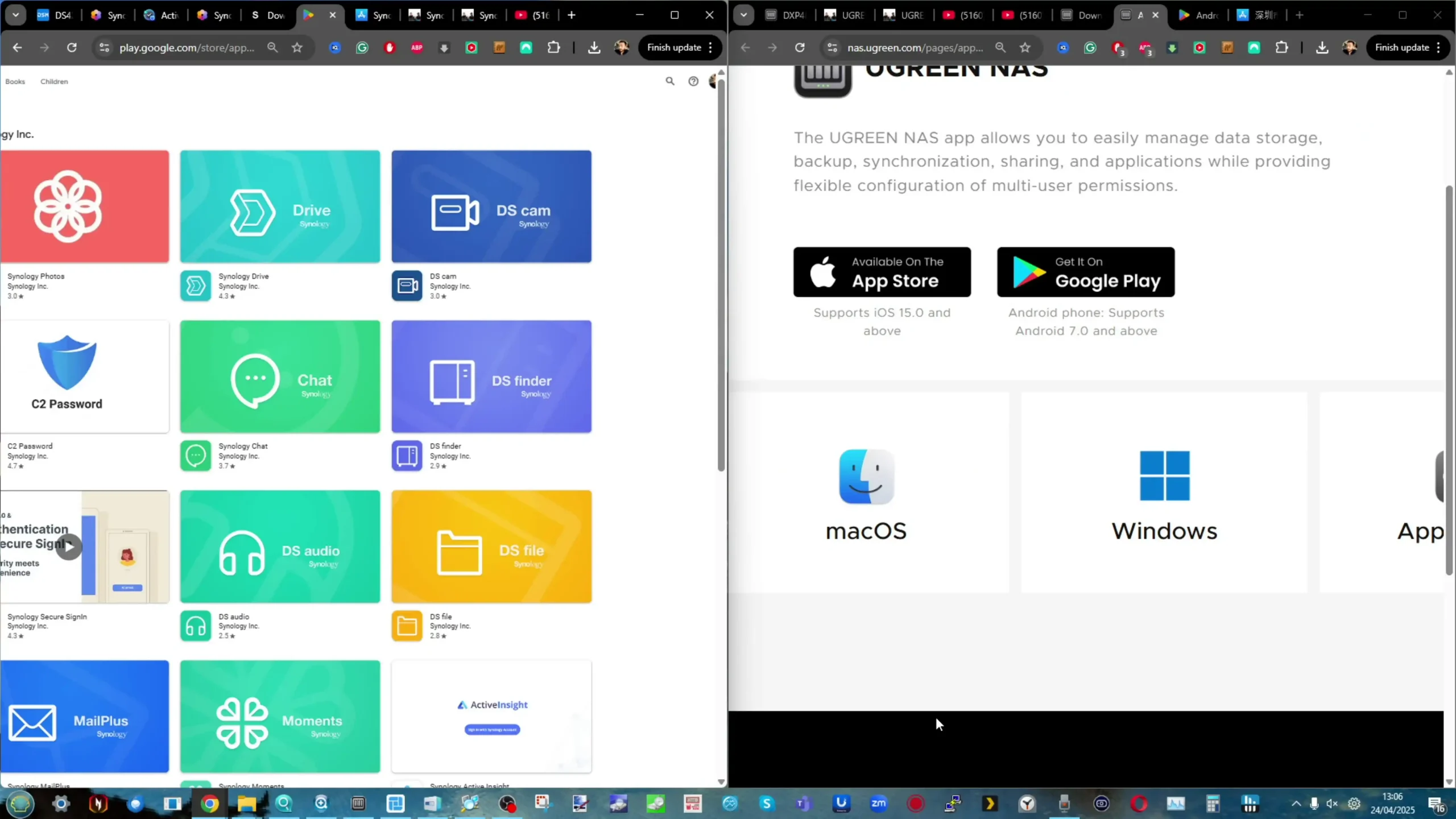Screen dimensions: 1456x819
Task: Click the DS file small app icon
Action: [407, 626]
